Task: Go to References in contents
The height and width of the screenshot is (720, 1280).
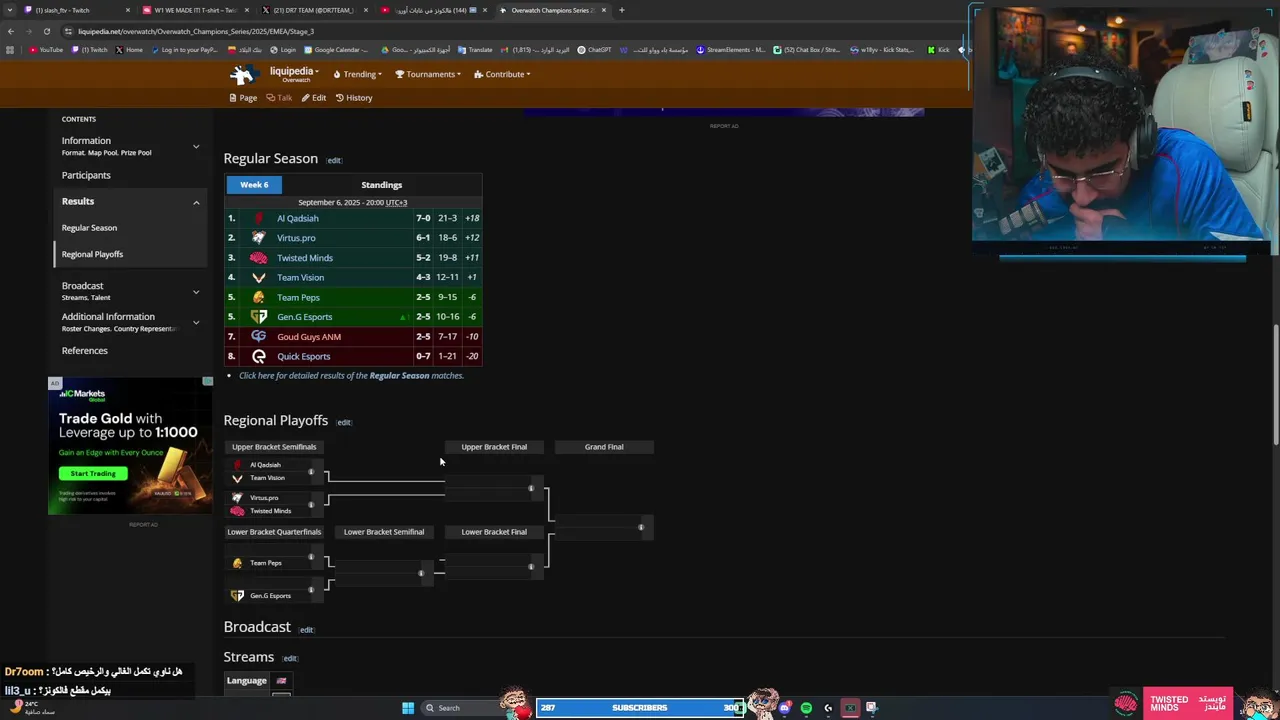Action: pos(84,351)
